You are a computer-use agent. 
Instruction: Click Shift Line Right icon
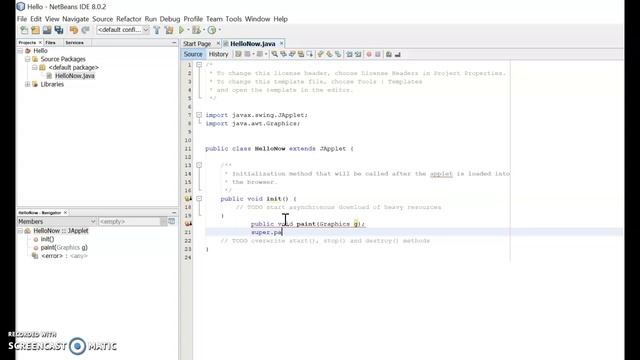coord(358,54)
